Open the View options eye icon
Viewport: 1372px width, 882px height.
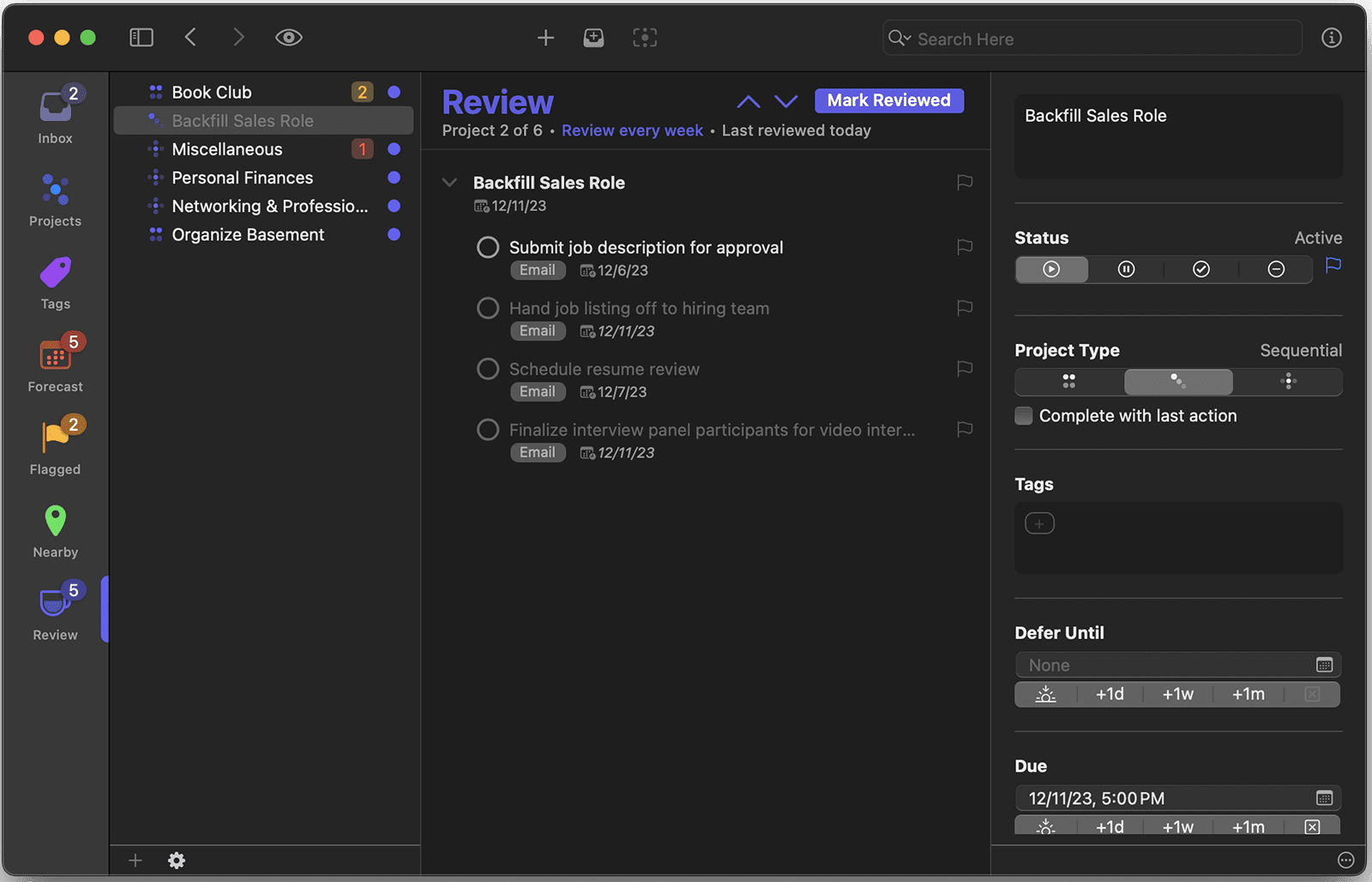pyautogui.click(x=288, y=38)
